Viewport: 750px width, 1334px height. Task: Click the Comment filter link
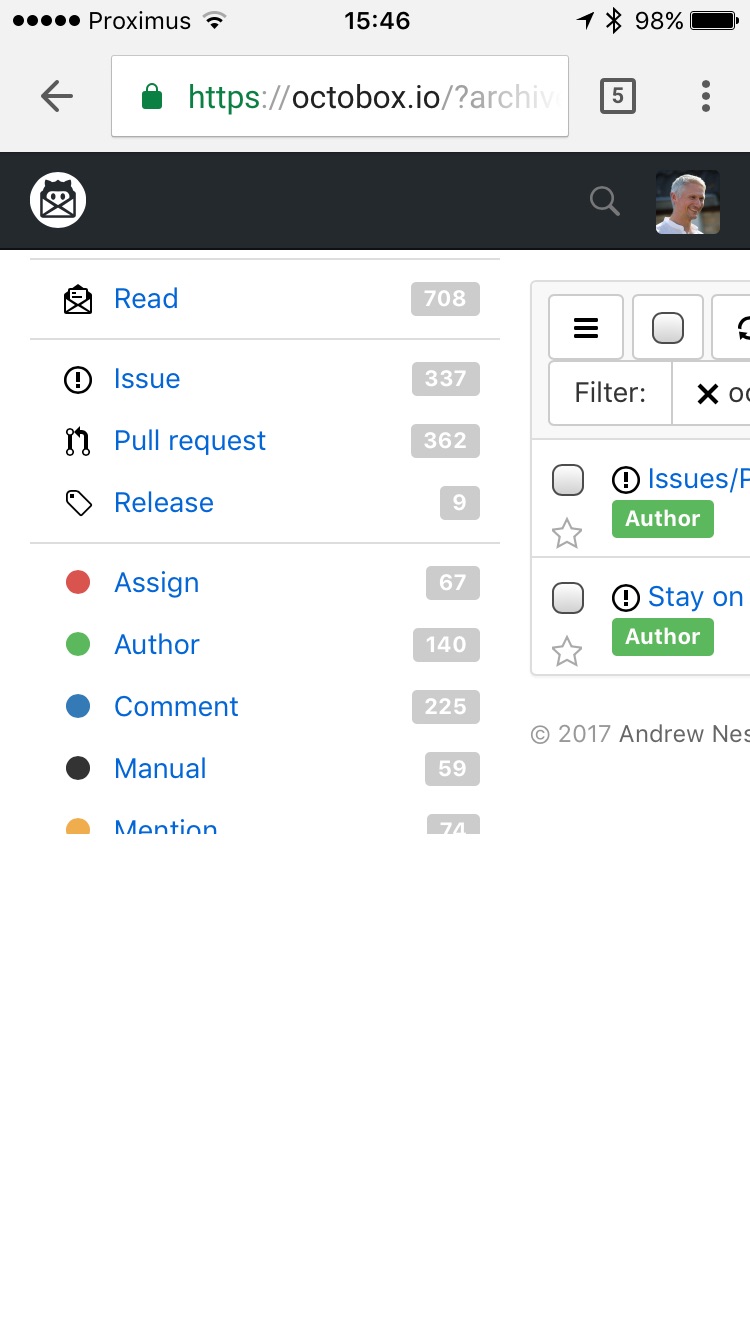click(x=176, y=707)
